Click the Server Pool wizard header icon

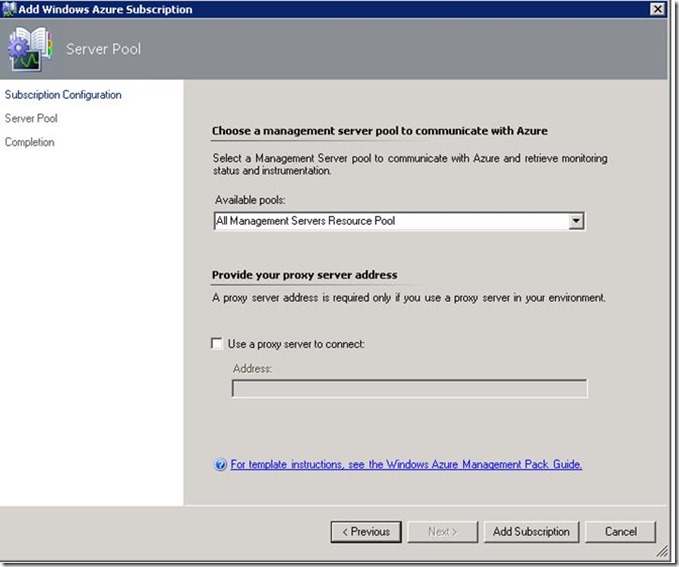[30, 49]
